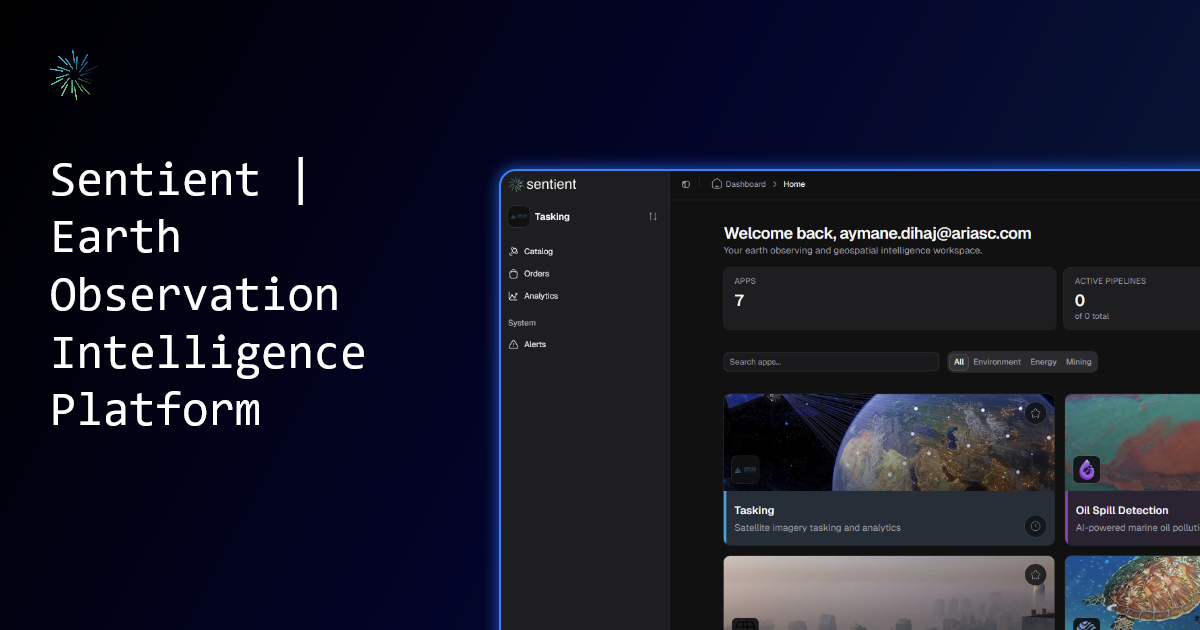Open the info icon on the Tasking card
This screenshot has width=1200, height=630.
tap(1035, 526)
